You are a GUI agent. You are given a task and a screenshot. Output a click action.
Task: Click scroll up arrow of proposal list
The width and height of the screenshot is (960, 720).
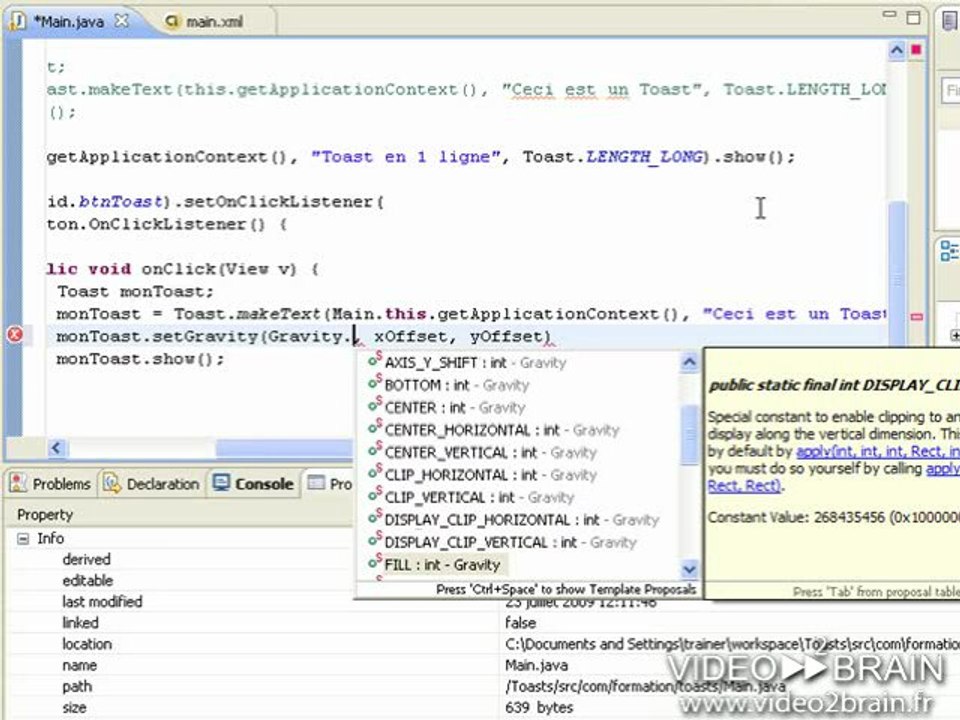click(689, 362)
